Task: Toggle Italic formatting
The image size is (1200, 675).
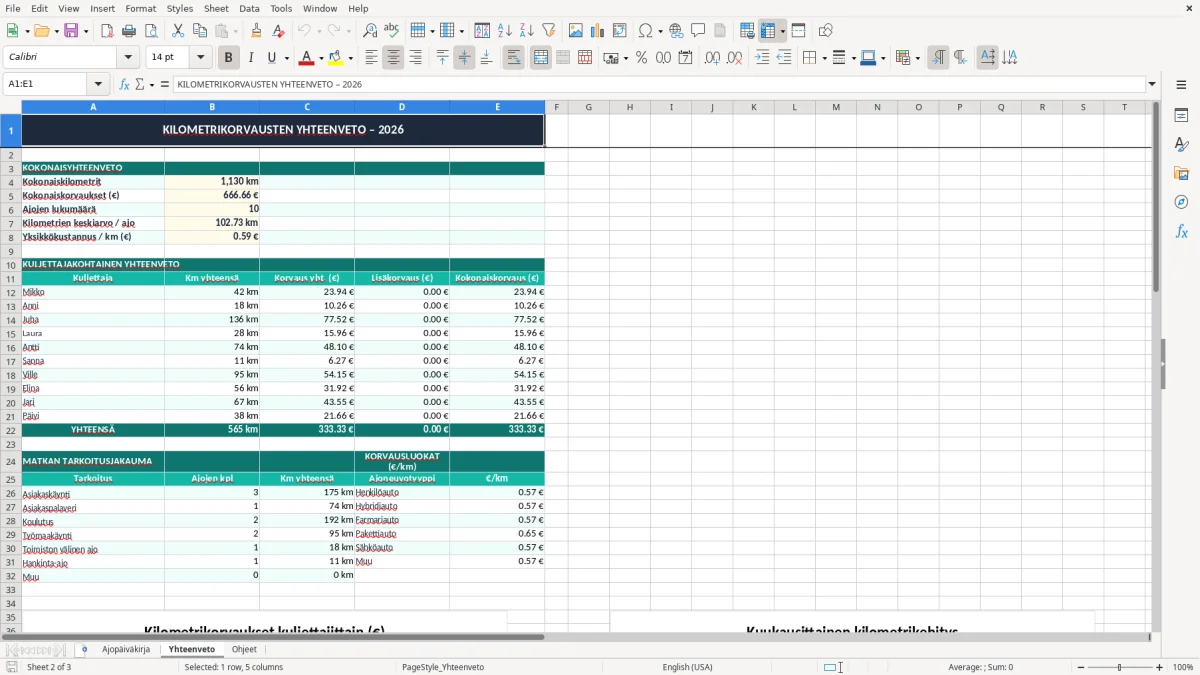Action: [251, 58]
